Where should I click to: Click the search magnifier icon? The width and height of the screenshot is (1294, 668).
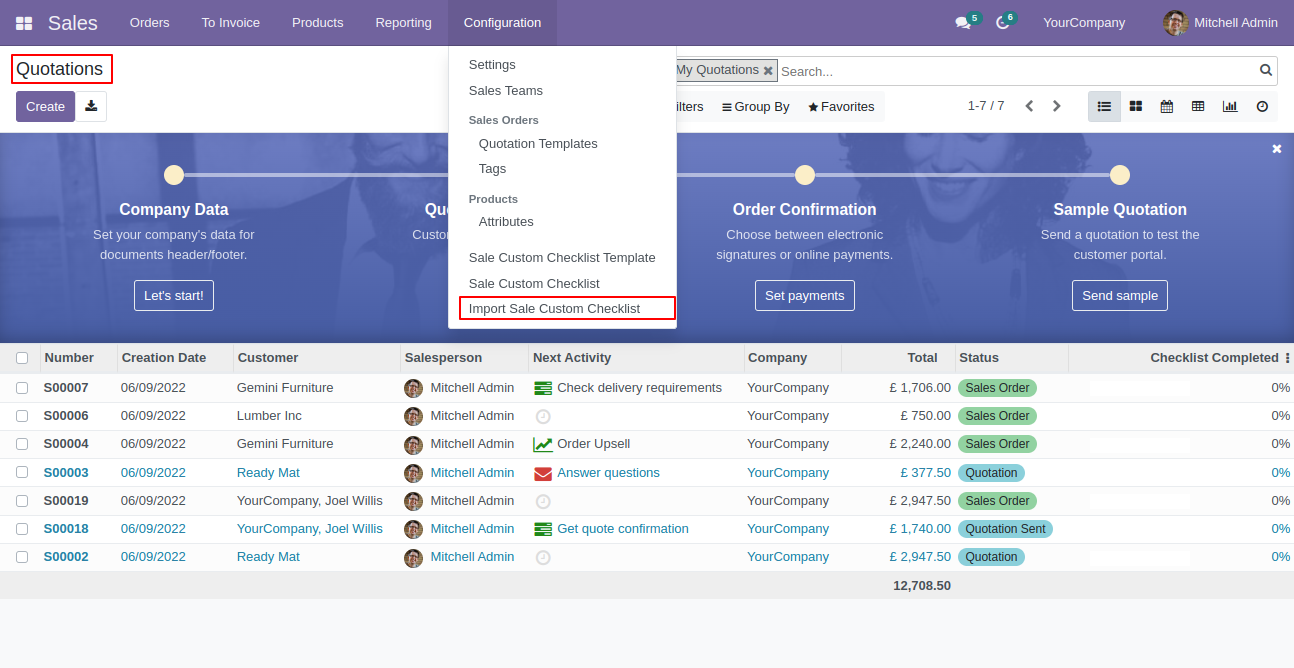pos(1266,70)
